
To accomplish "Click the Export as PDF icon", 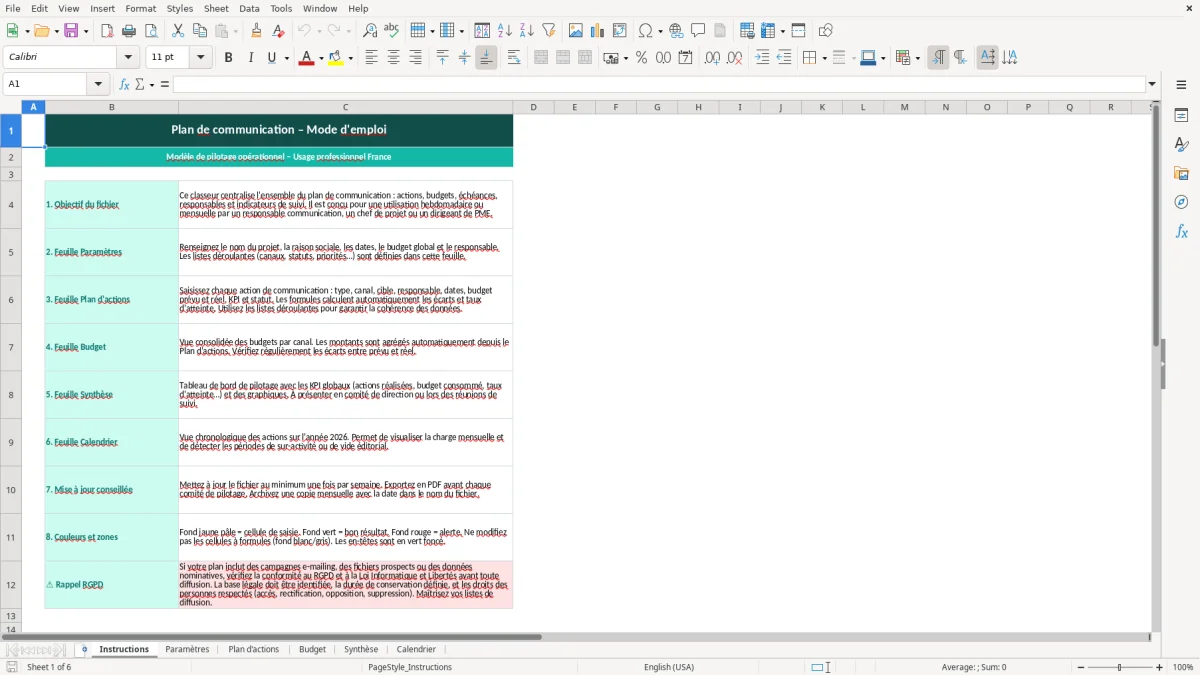I will pos(107,31).
